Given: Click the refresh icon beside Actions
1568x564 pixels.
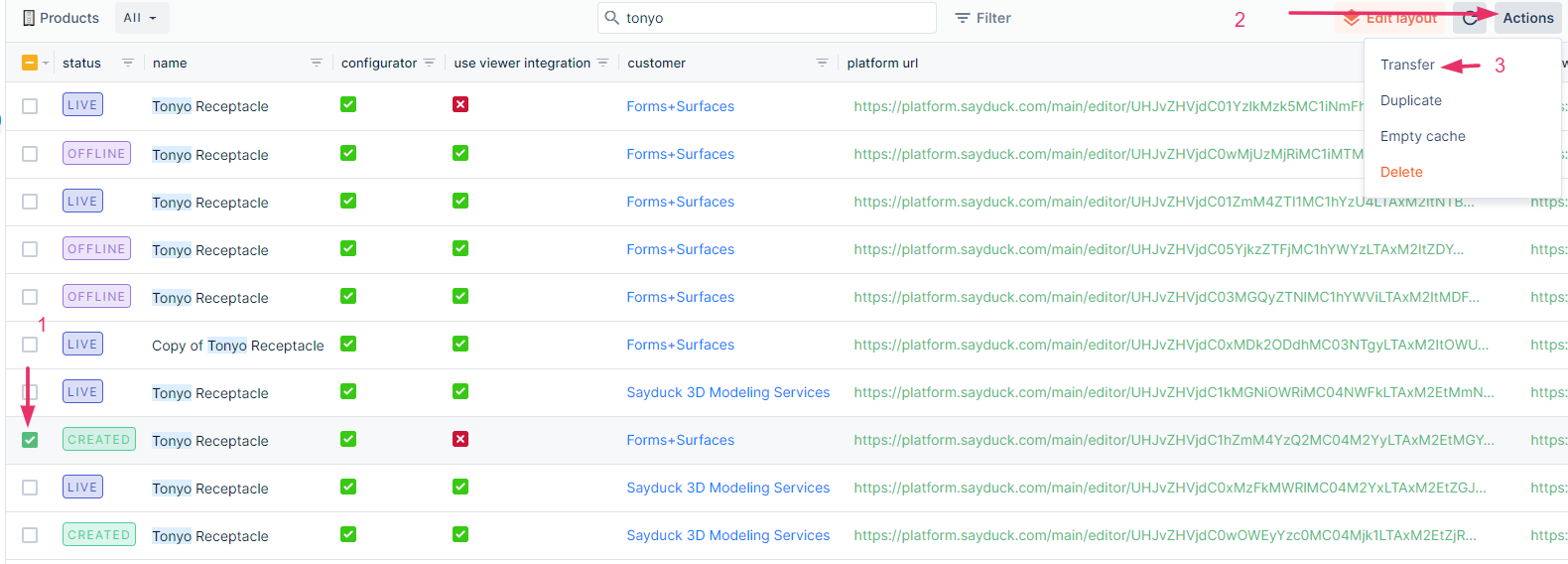Looking at the screenshot, I should (1470, 18).
